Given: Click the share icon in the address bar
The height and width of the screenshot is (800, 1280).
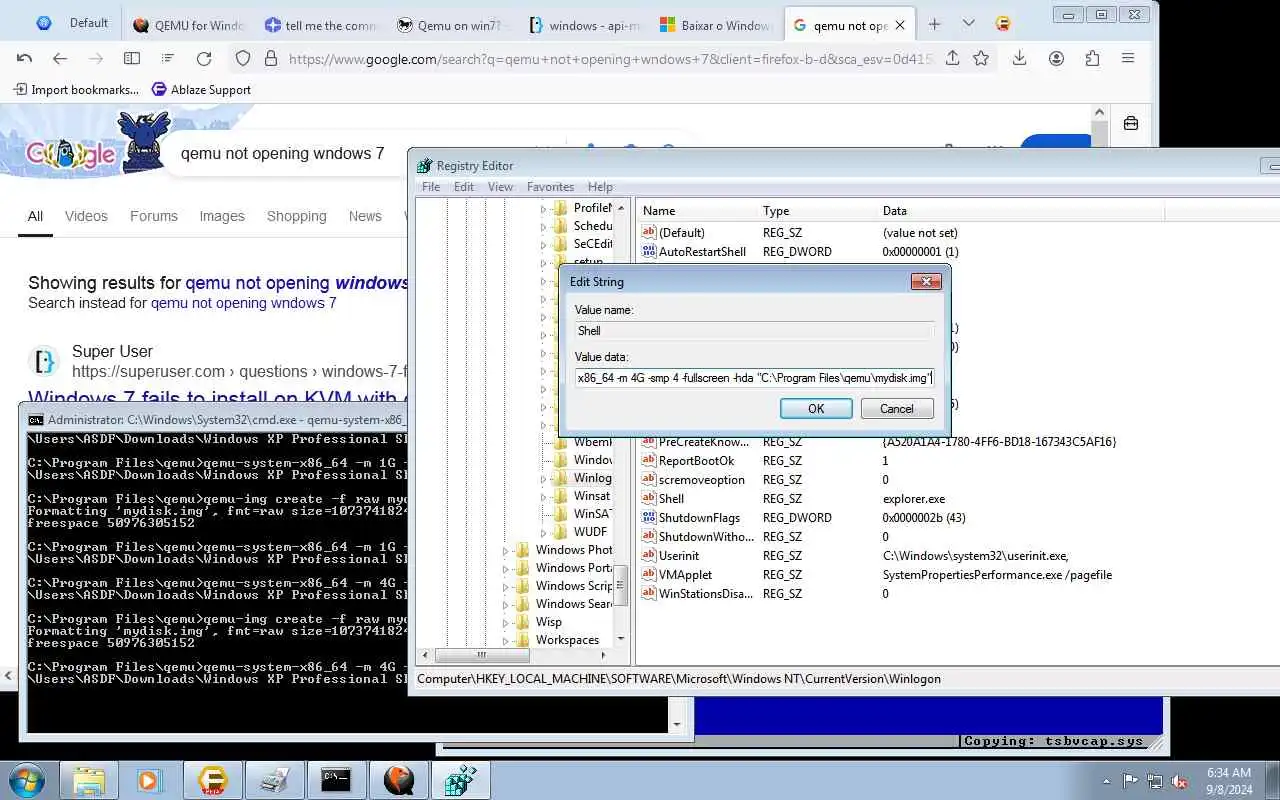Looking at the screenshot, I should pyautogui.click(x=952, y=59).
